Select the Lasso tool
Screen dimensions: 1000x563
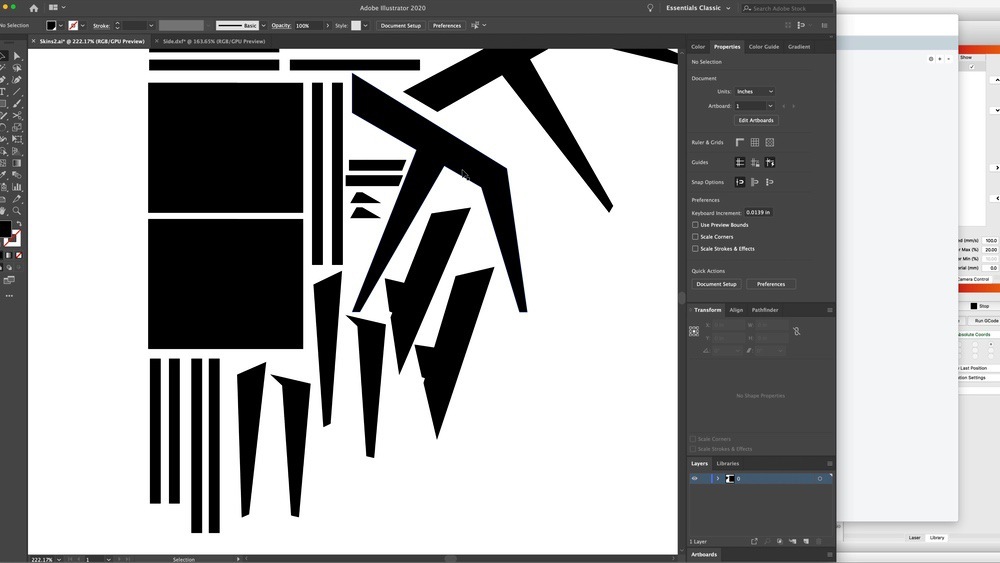[x=17, y=68]
